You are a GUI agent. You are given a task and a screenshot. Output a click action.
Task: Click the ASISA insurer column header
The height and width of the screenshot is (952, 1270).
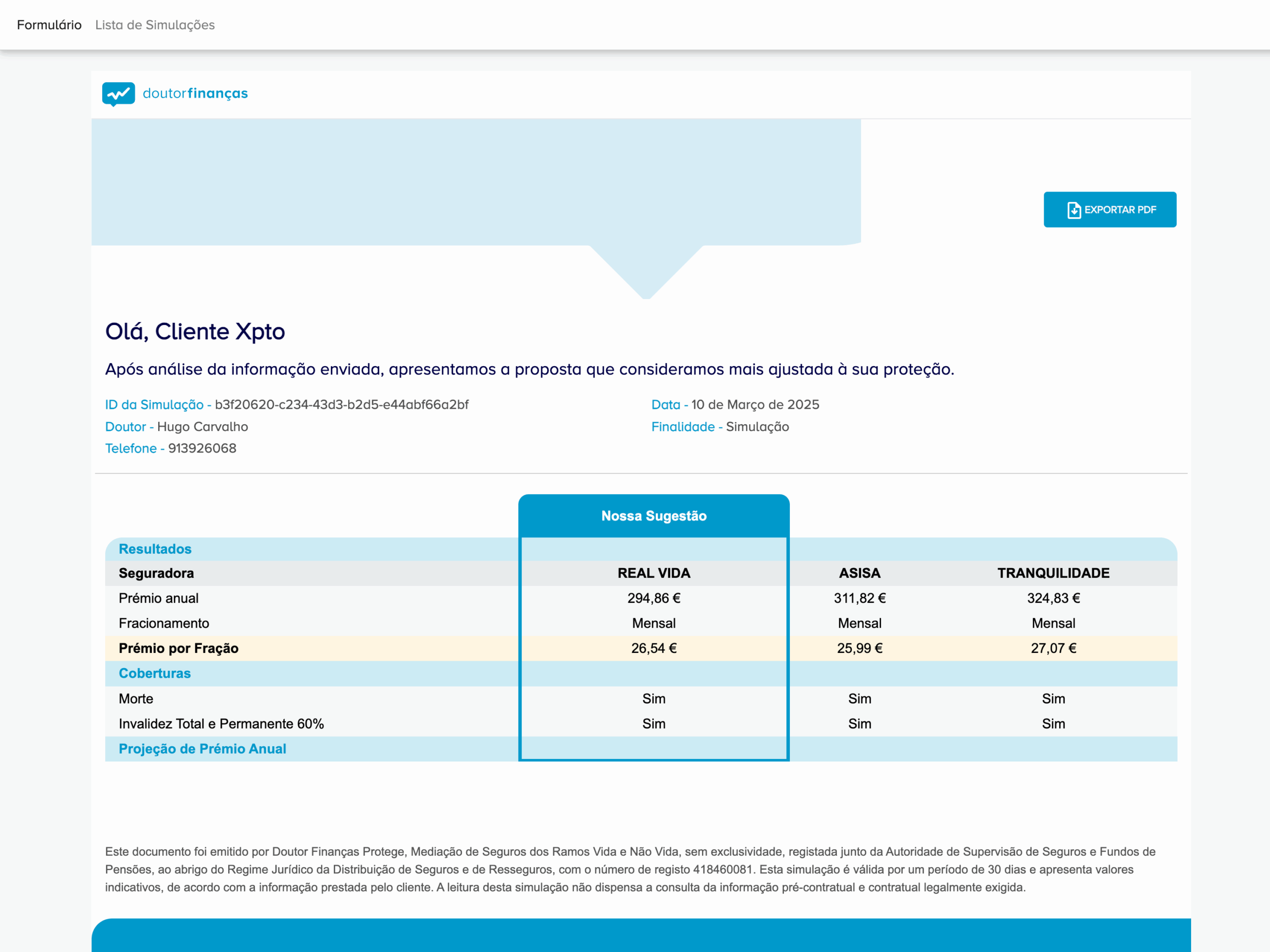860,572
